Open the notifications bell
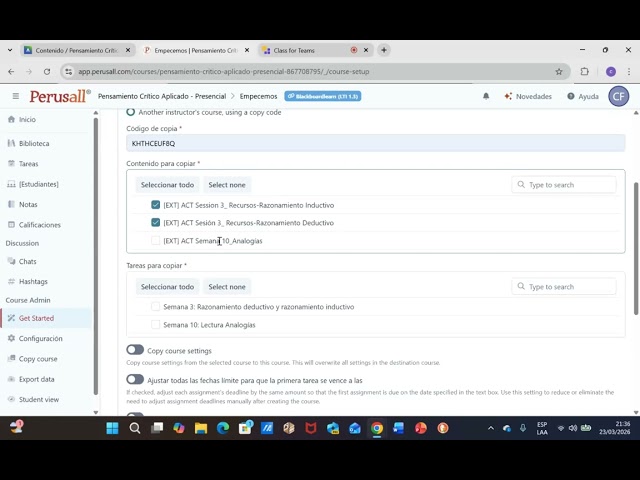The width and height of the screenshot is (640, 480). pos(486,96)
